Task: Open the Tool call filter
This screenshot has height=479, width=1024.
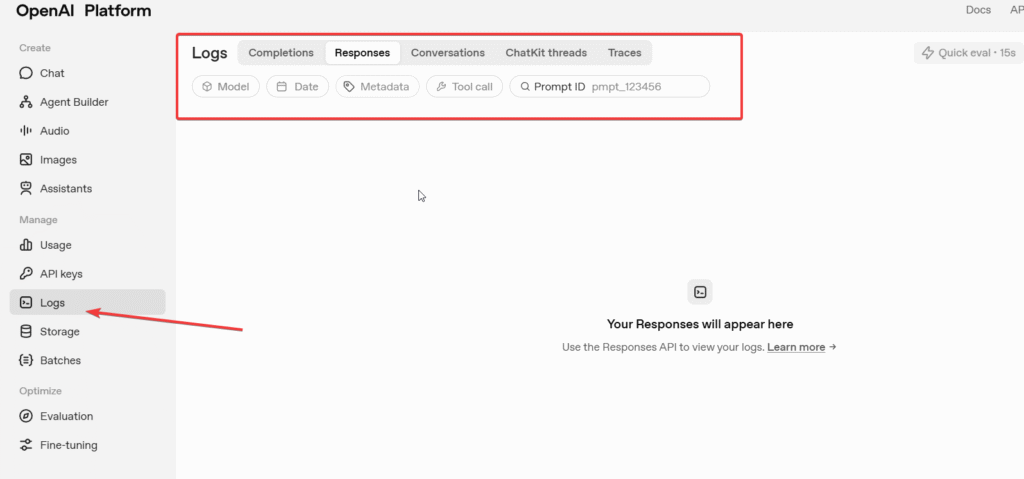Action: 464,87
